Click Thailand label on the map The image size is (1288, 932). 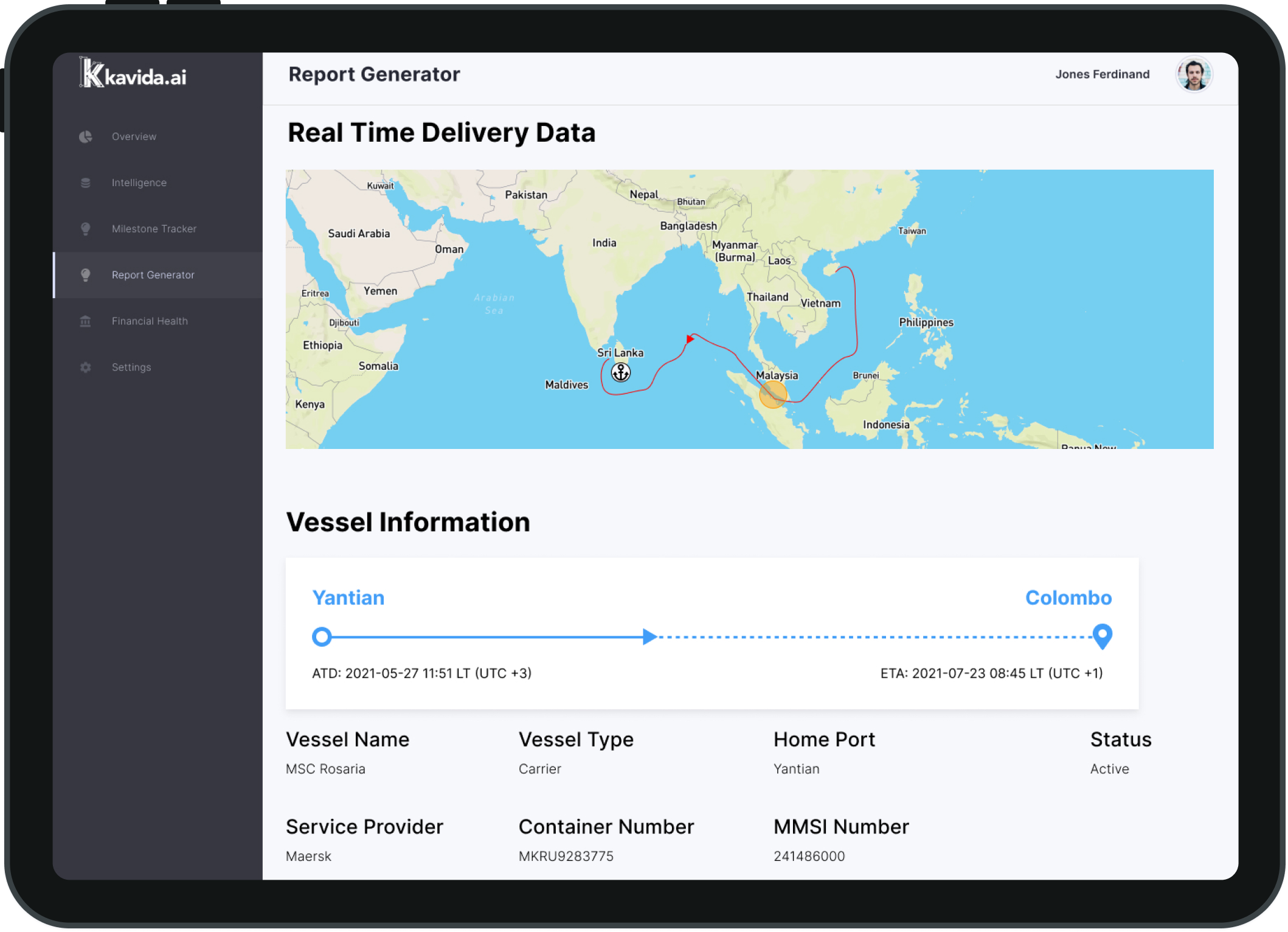pyautogui.click(x=767, y=297)
